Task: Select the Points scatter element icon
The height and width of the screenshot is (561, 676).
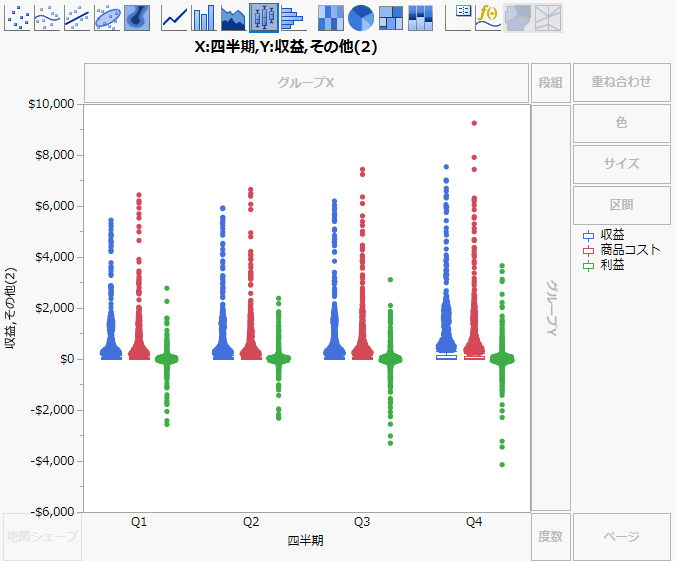Action: coord(17,17)
